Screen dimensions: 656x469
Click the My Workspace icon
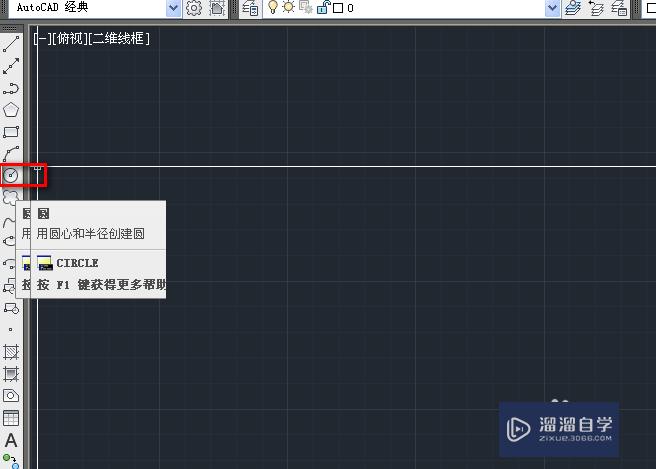pos(217,8)
